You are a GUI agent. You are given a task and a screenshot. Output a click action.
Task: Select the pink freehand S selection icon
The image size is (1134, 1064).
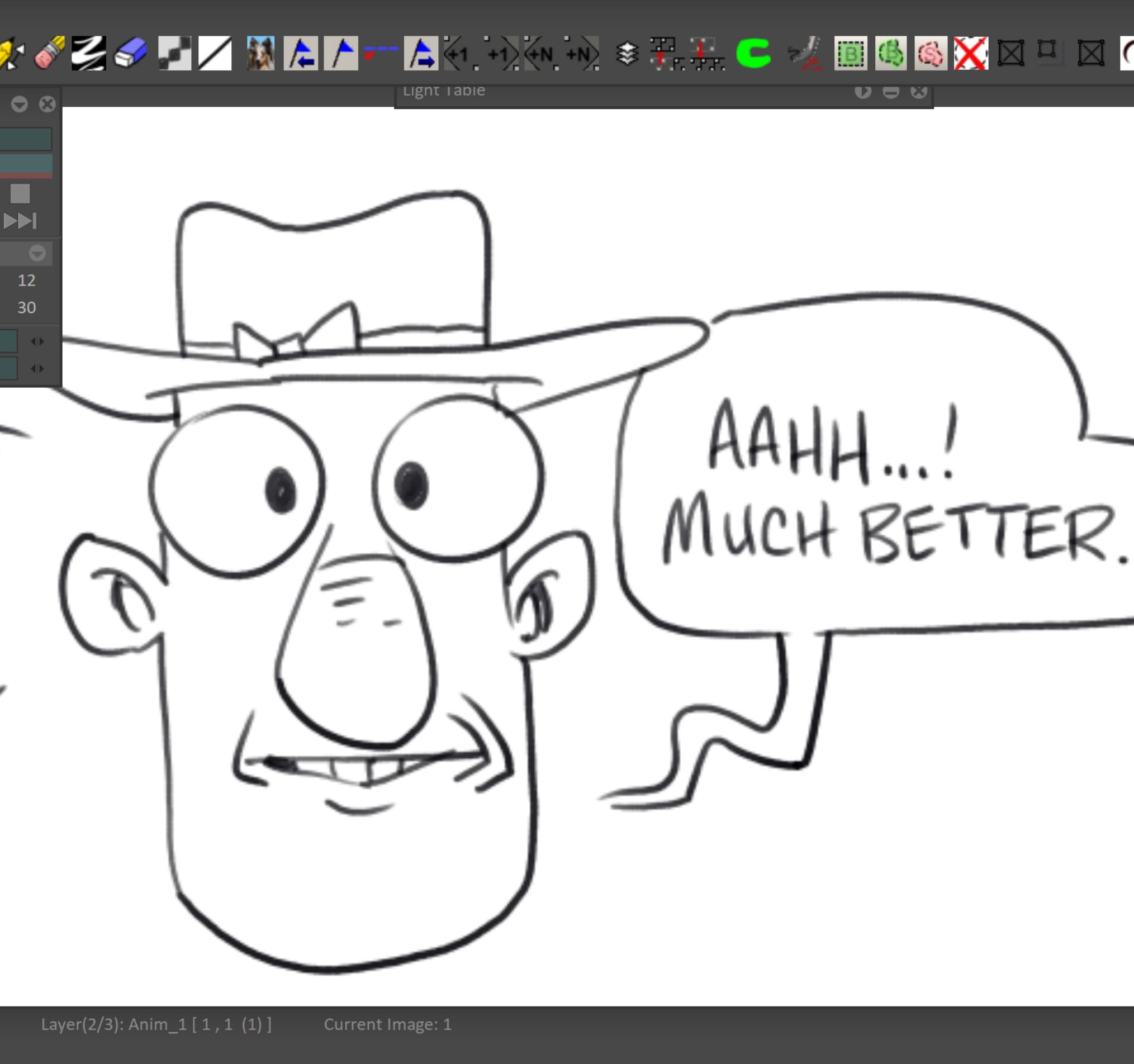(931, 54)
